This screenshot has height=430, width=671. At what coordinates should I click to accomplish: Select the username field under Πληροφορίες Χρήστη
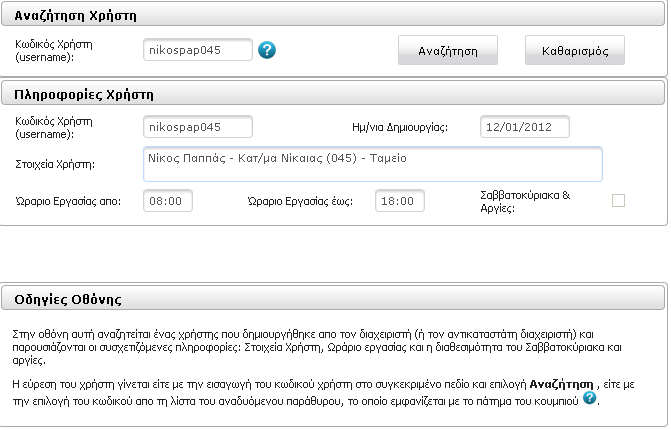tap(198, 127)
